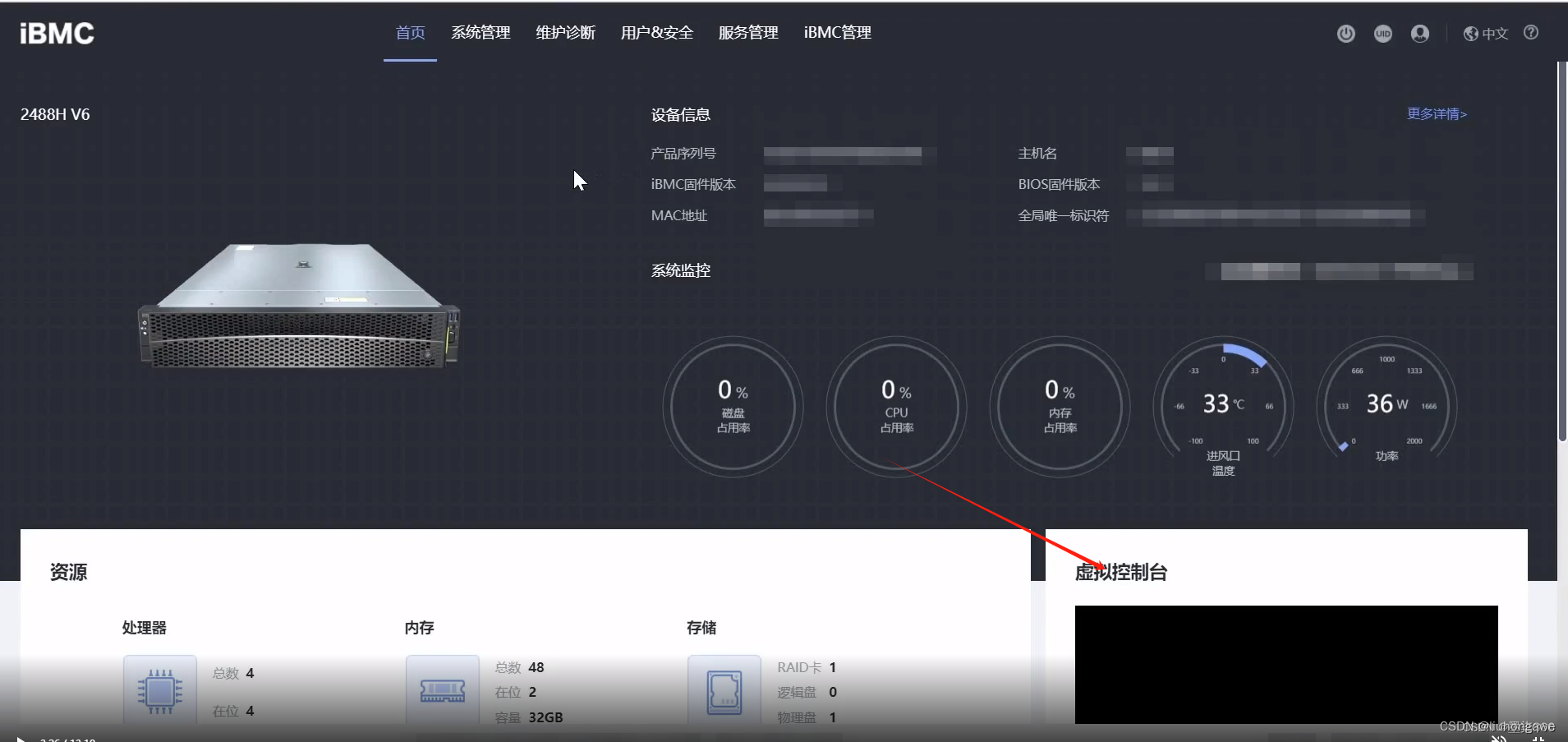Viewport: 1568px width, 742px height.
Task: Open the 中文 language selector
Action: pyautogui.click(x=1486, y=34)
